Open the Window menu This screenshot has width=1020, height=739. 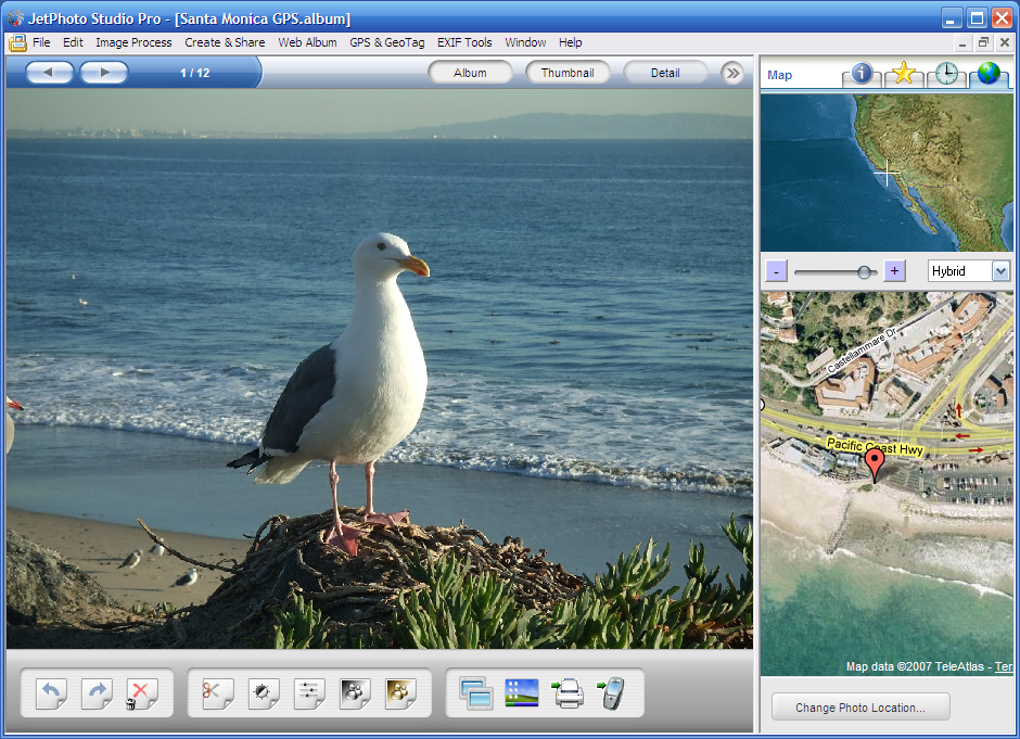point(525,42)
